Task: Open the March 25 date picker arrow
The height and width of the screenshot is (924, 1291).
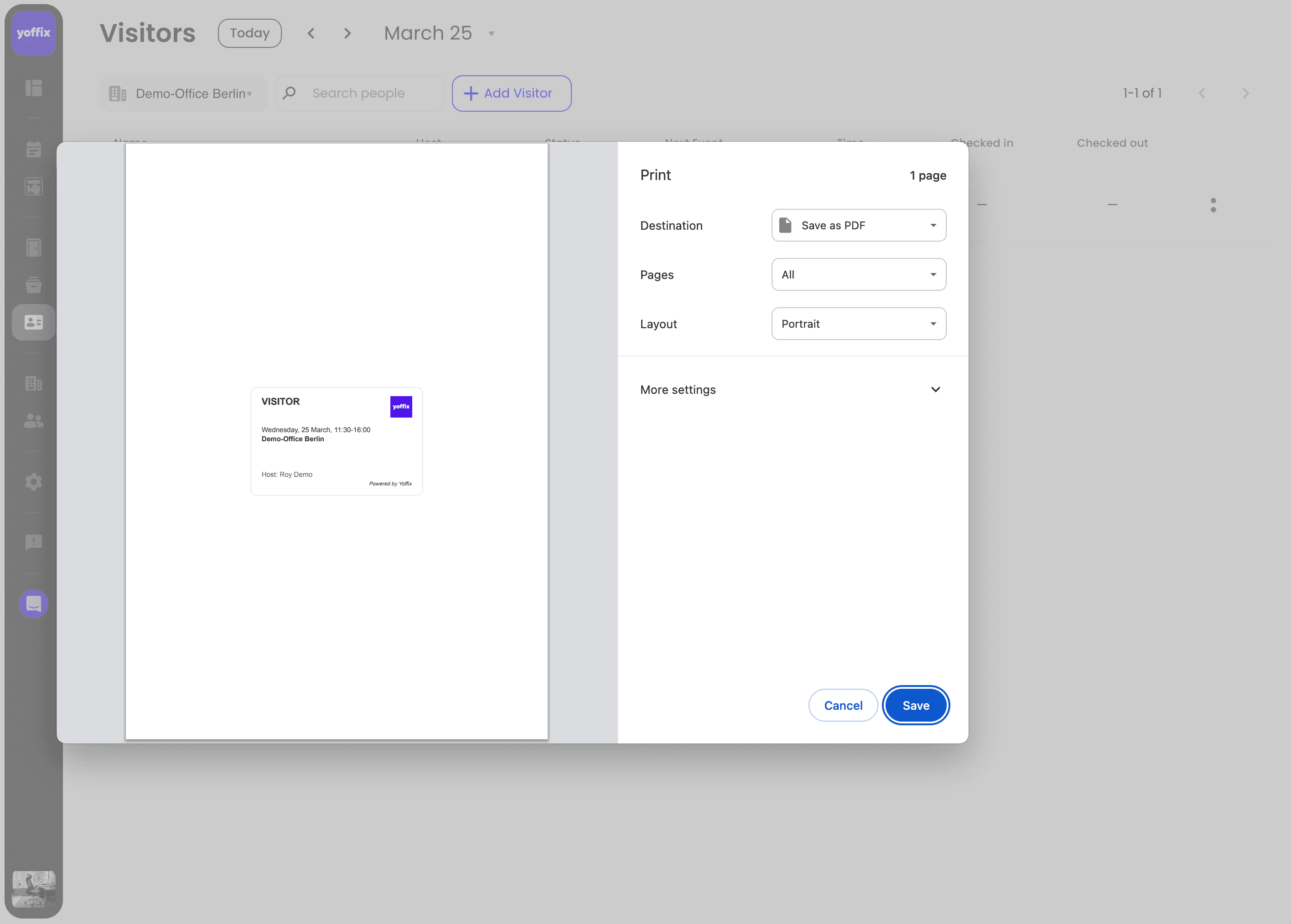Action: [x=491, y=34]
